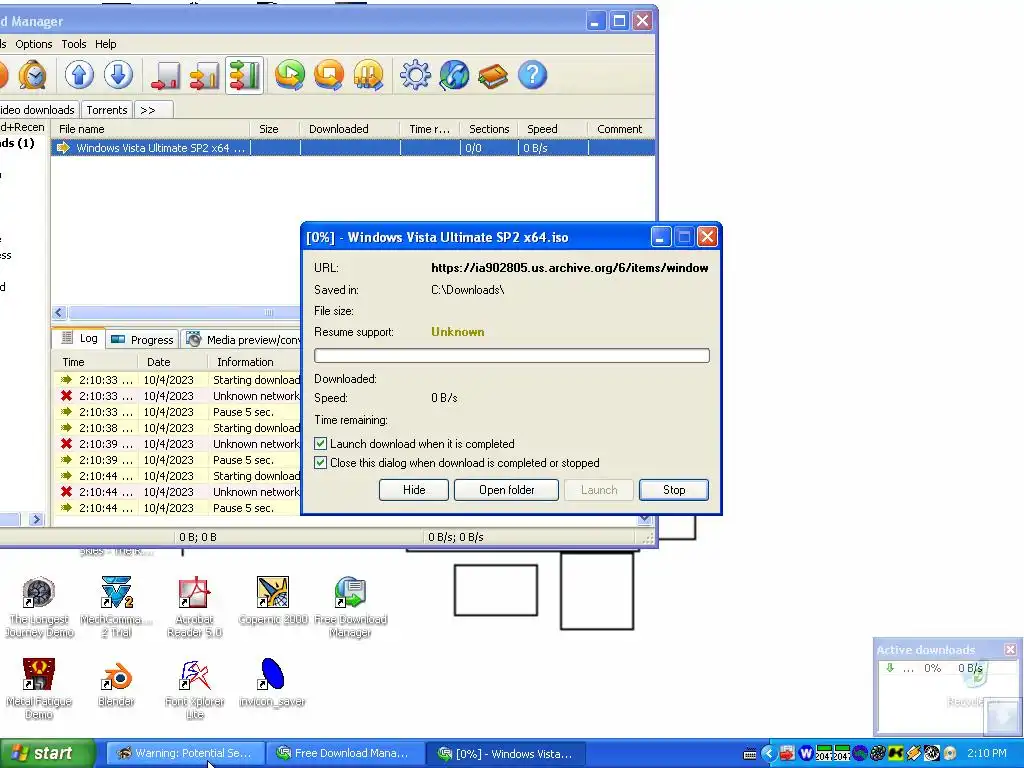Click the blue W tray icon
Image resolution: width=1024 pixels, height=768 pixels.
(805, 754)
